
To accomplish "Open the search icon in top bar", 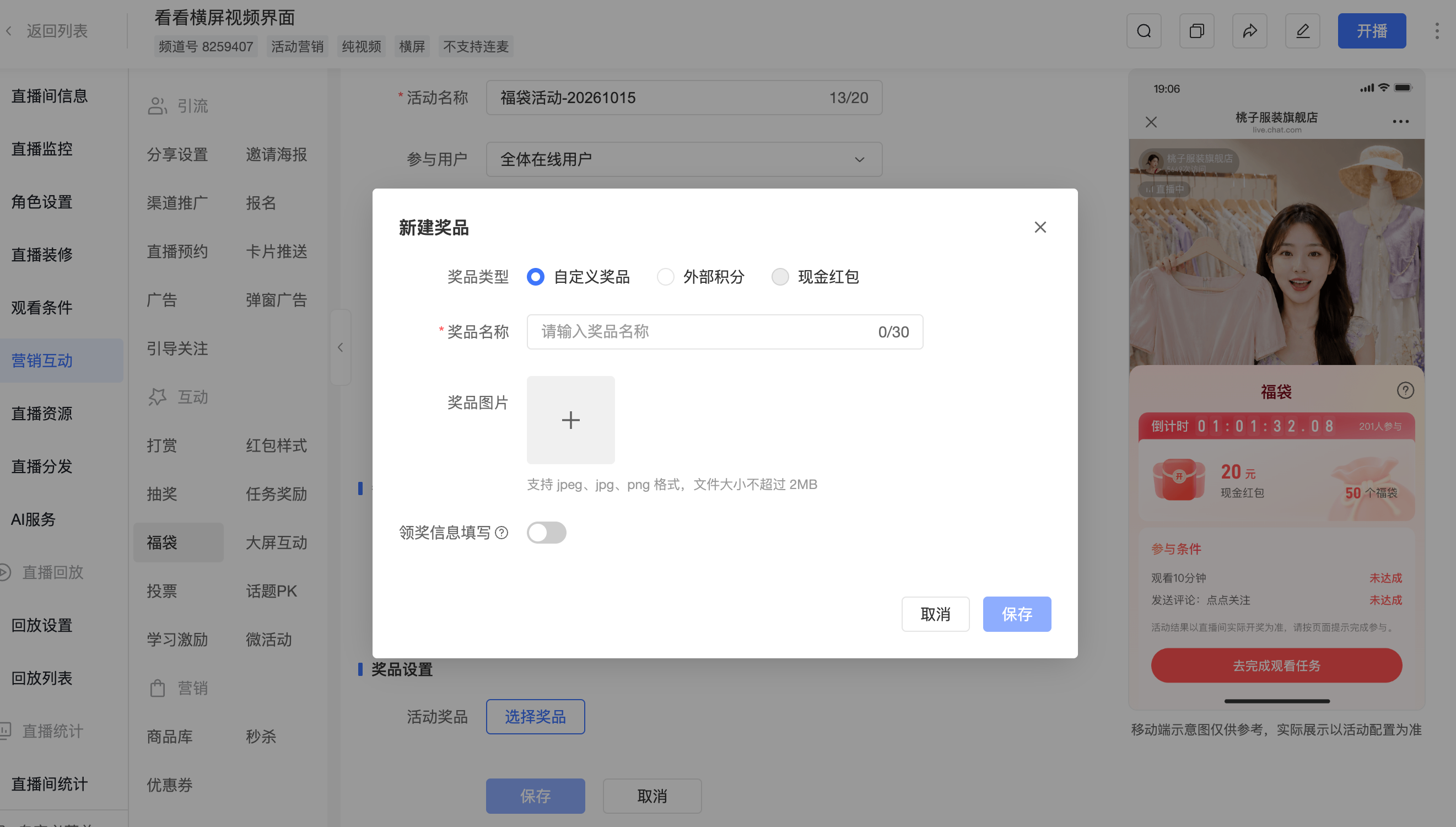I will (1144, 31).
